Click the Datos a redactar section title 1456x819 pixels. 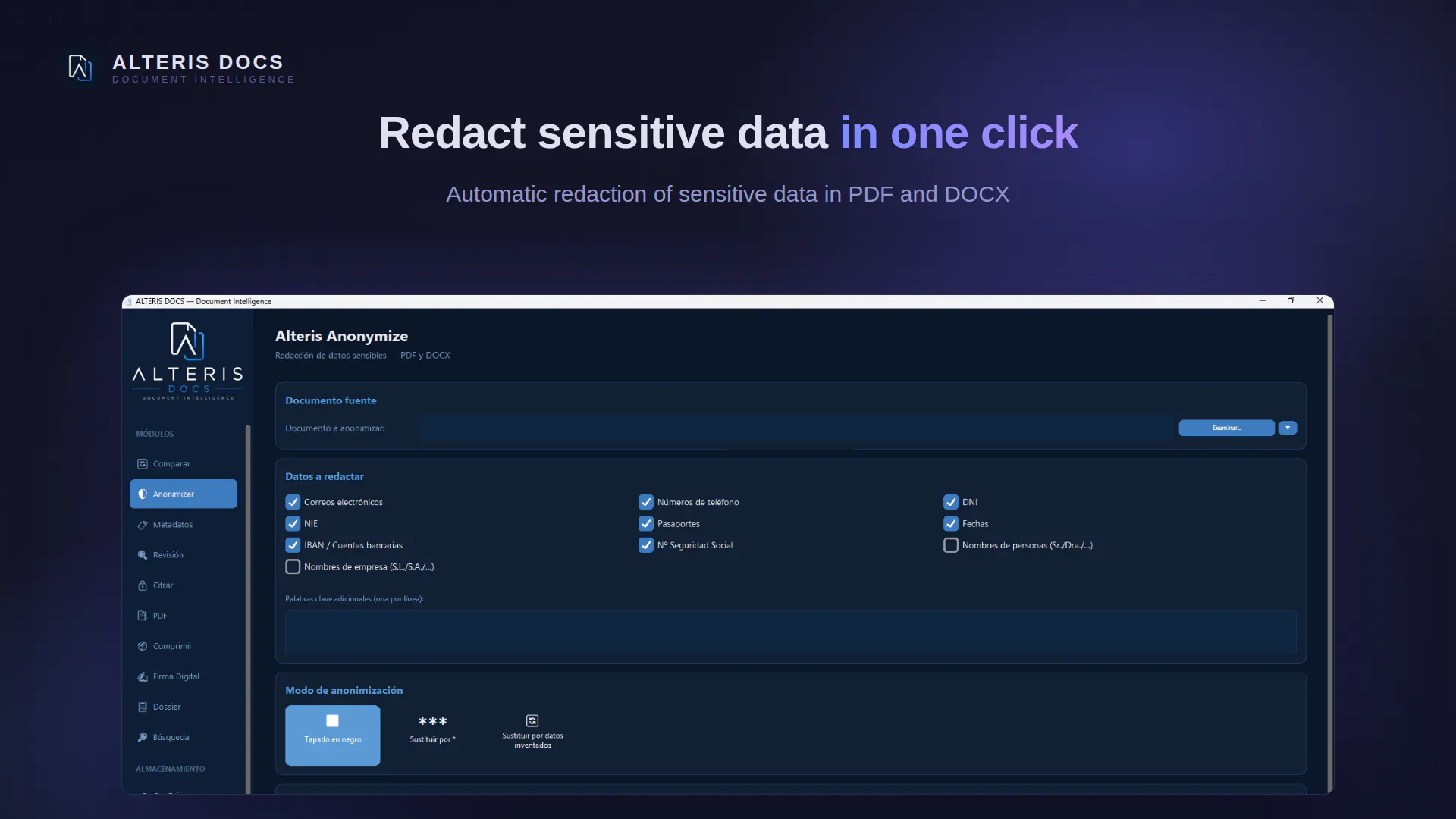pyautogui.click(x=325, y=477)
